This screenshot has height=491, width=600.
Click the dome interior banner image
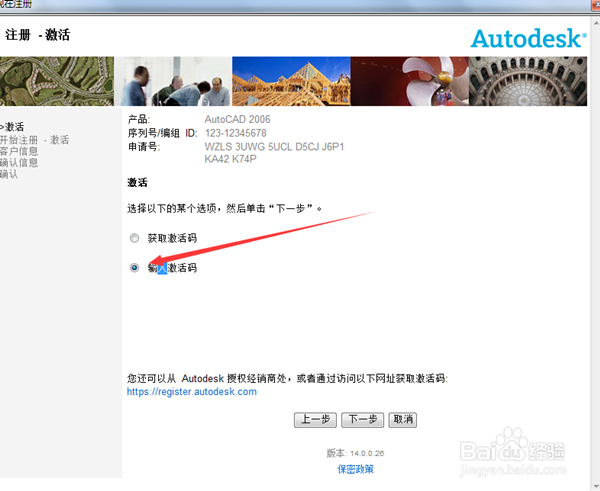[528, 81]
